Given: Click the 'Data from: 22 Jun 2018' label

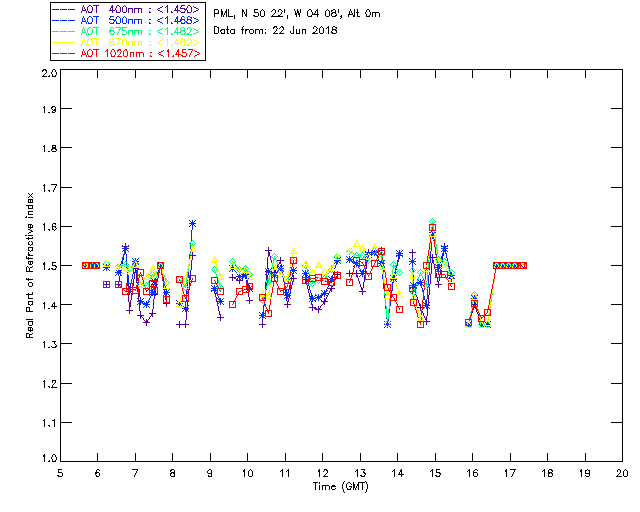Looking at the screenshot, I should 276,30.
